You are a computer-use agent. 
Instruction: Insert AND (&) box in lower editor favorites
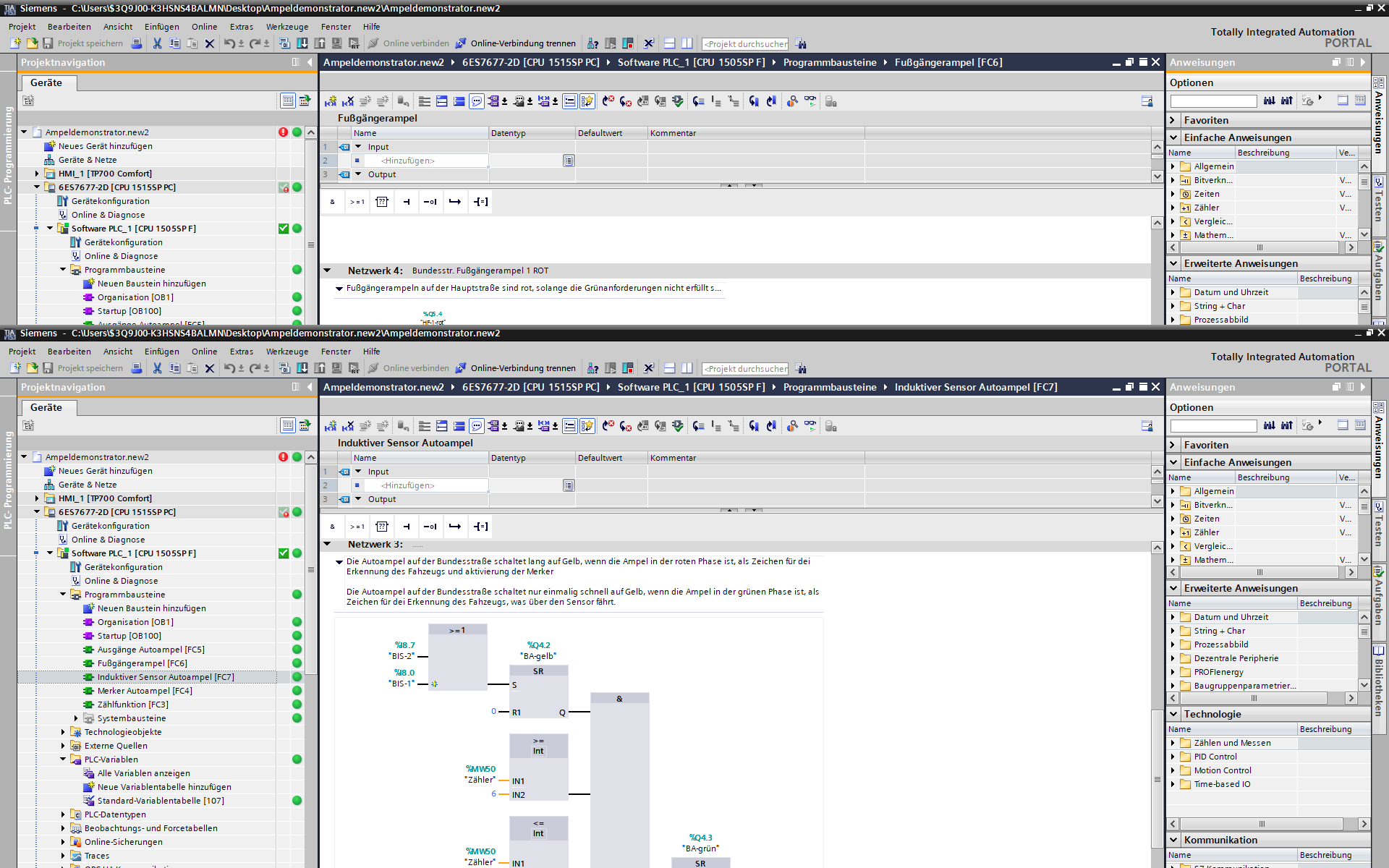tap(332, 527)
